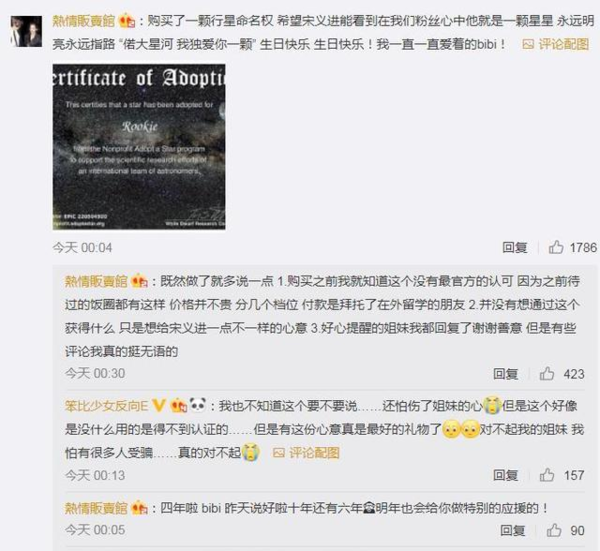This screenshot has width=600, height=551.
Task: Open 评论配图 picture icon in 笨比少女 reply
Action: [x=279, y=453]
